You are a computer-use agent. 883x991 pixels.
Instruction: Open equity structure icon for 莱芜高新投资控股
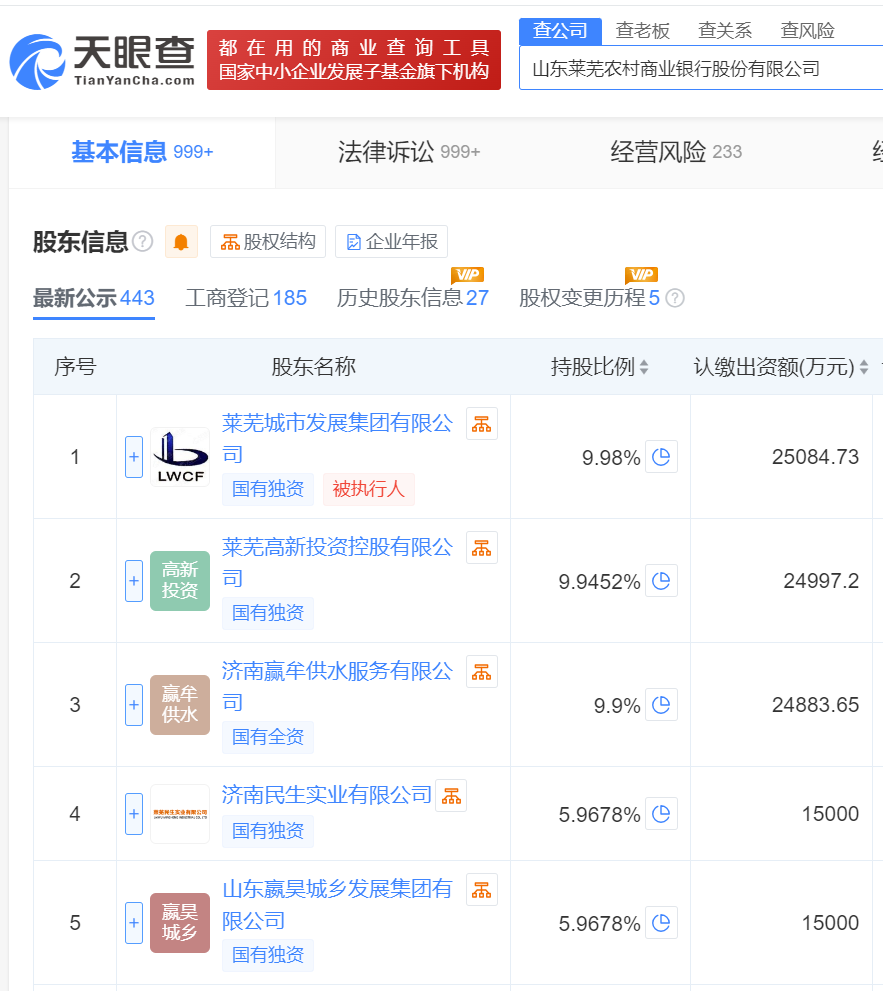[x=482, y=547]
